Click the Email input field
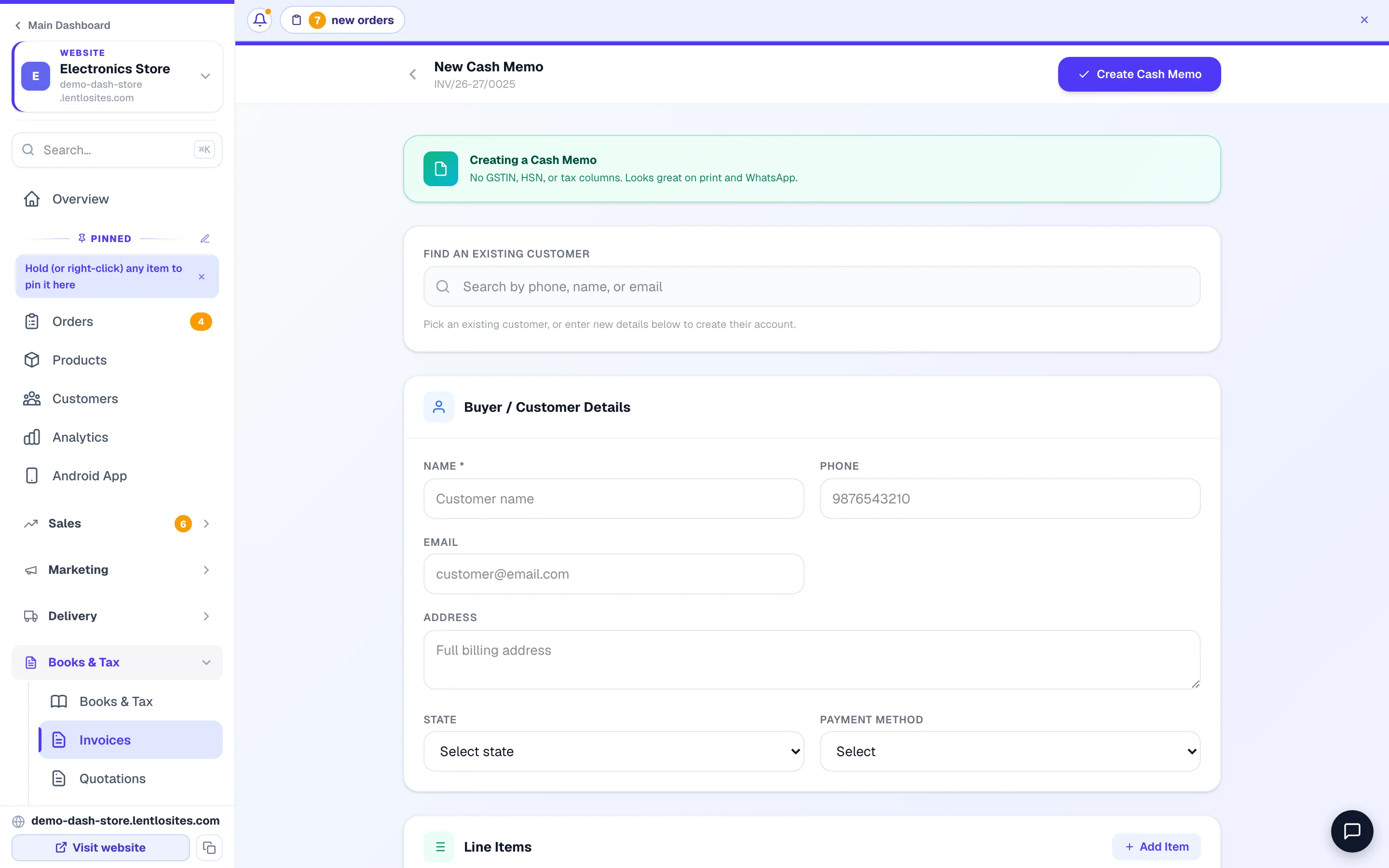The height and width of the screenshot is (868, 1389). [613, 574]
